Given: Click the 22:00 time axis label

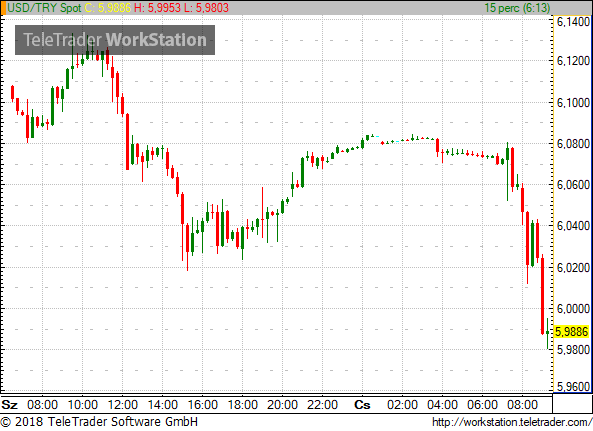Looking at the screenshot, I should coord(322,405).
